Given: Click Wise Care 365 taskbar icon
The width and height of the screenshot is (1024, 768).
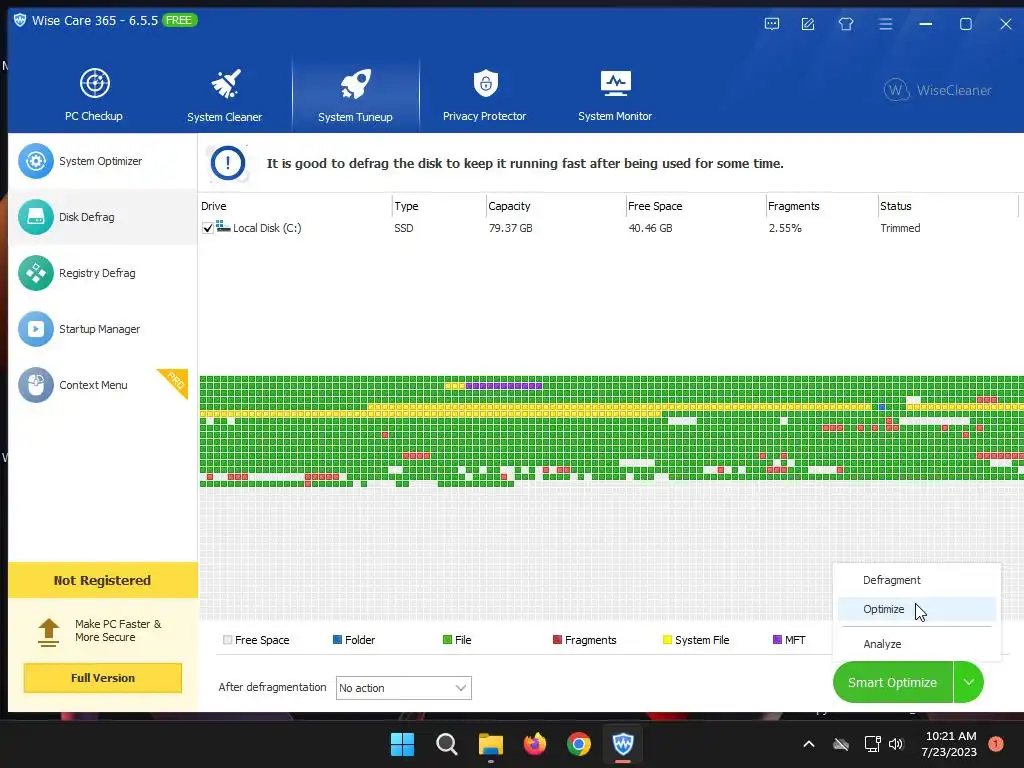Looking at the screenshot, I should (x=623, y=744).
